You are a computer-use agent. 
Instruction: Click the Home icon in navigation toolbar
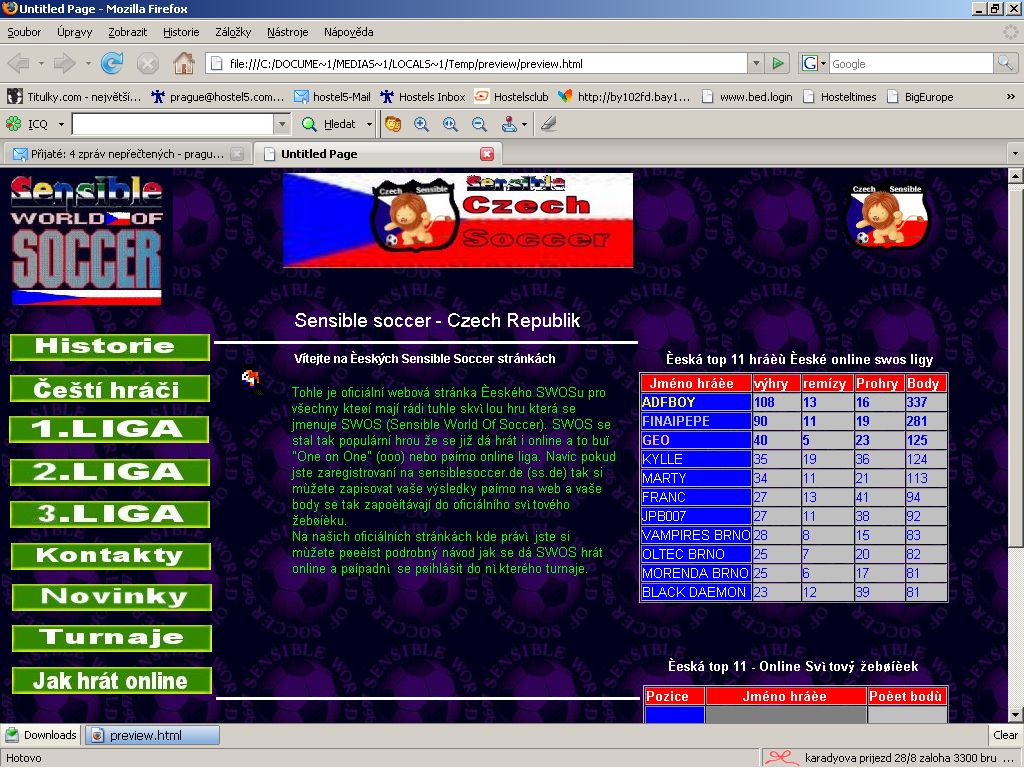183,64
